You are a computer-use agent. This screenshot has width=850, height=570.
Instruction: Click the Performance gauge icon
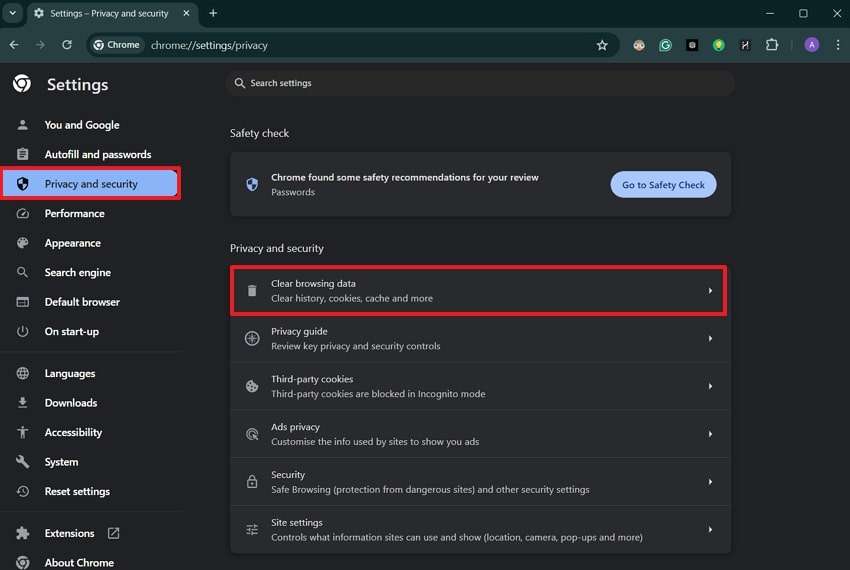[x=22, y=213]
